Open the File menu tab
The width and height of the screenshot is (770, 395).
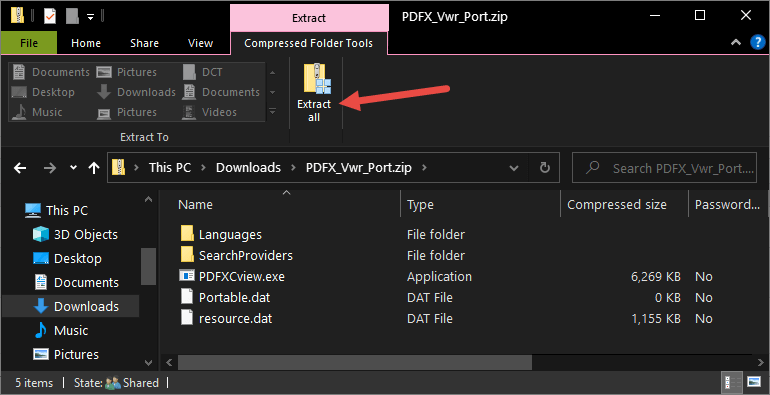(29, 43)
